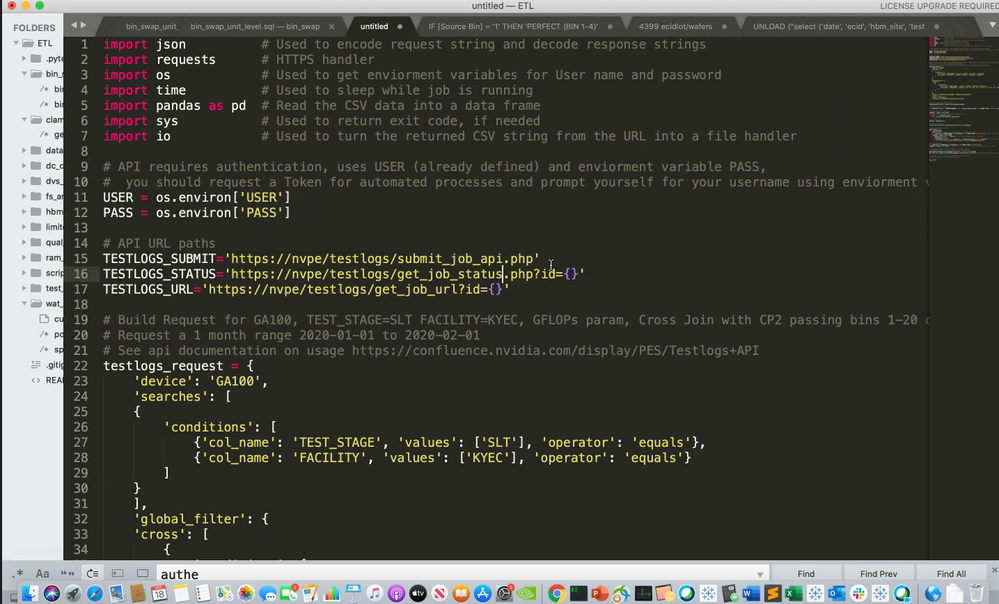Open Microsoft Word from the Dock

pos(751,593)
